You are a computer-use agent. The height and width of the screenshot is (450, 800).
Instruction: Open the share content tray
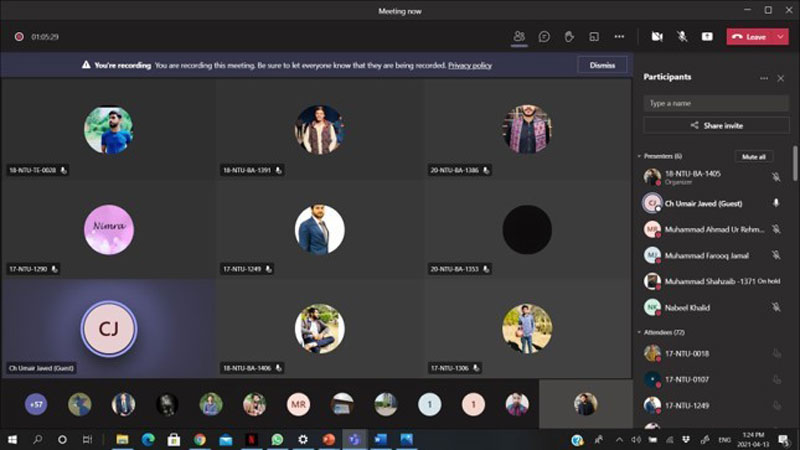click(x=707, y=36)
